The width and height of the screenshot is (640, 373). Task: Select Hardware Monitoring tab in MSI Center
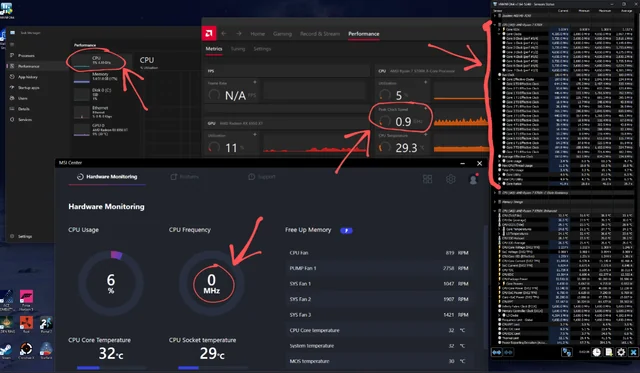click(x=107, y=177)
